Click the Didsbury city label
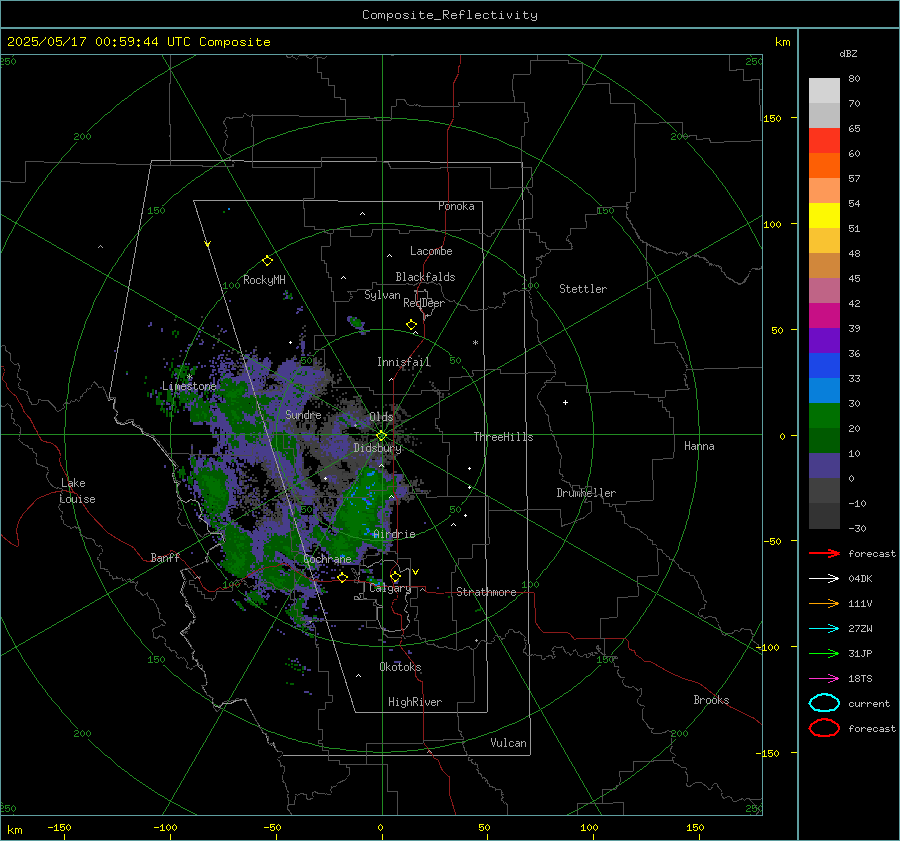This screenshot has height=841, width=900. [x=378, y=448]
